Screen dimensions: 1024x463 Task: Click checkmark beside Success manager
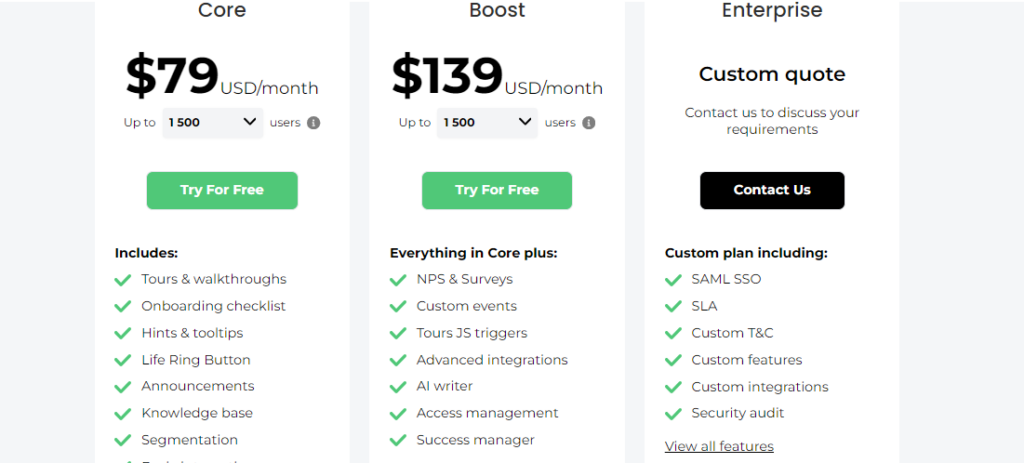(x=398, y=440)
